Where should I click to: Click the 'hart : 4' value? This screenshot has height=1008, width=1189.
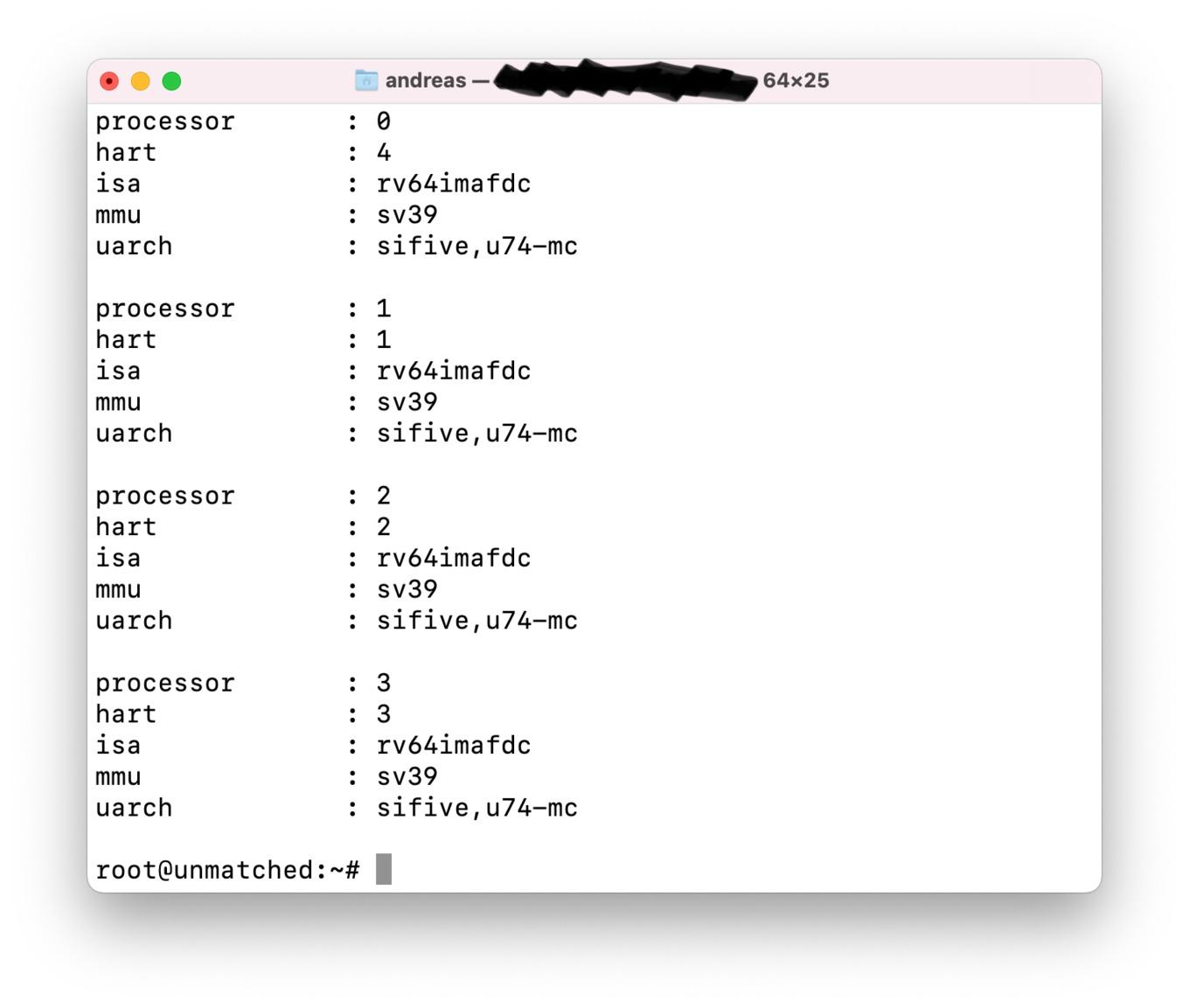[x=384, y=152]
